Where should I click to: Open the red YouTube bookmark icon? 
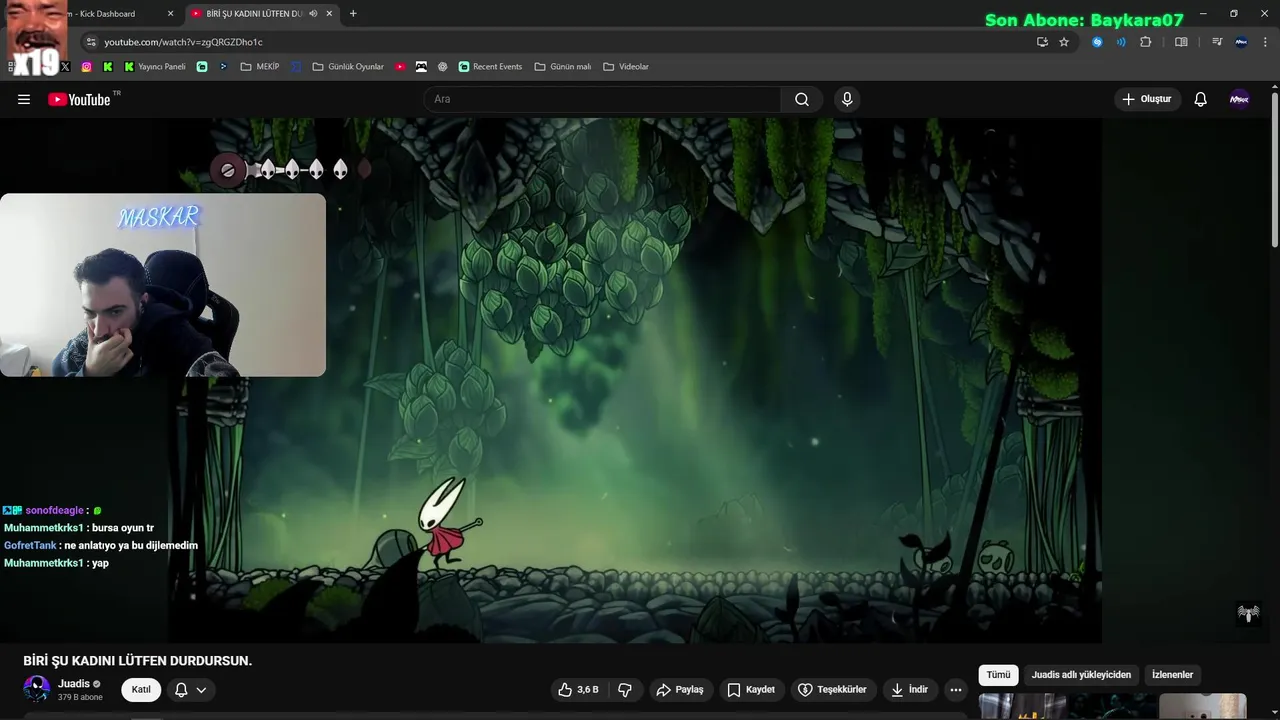(400, 67)
